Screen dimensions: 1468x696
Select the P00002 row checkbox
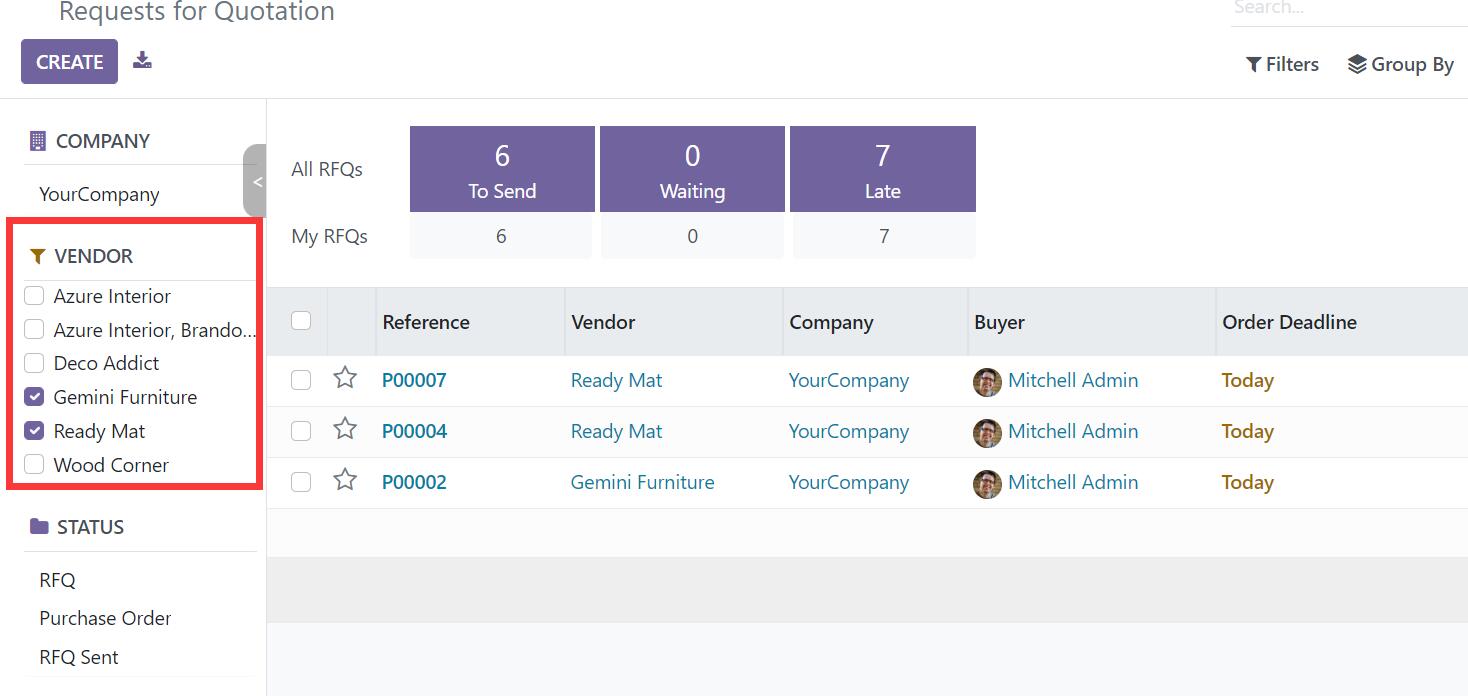tap(301, 482)
